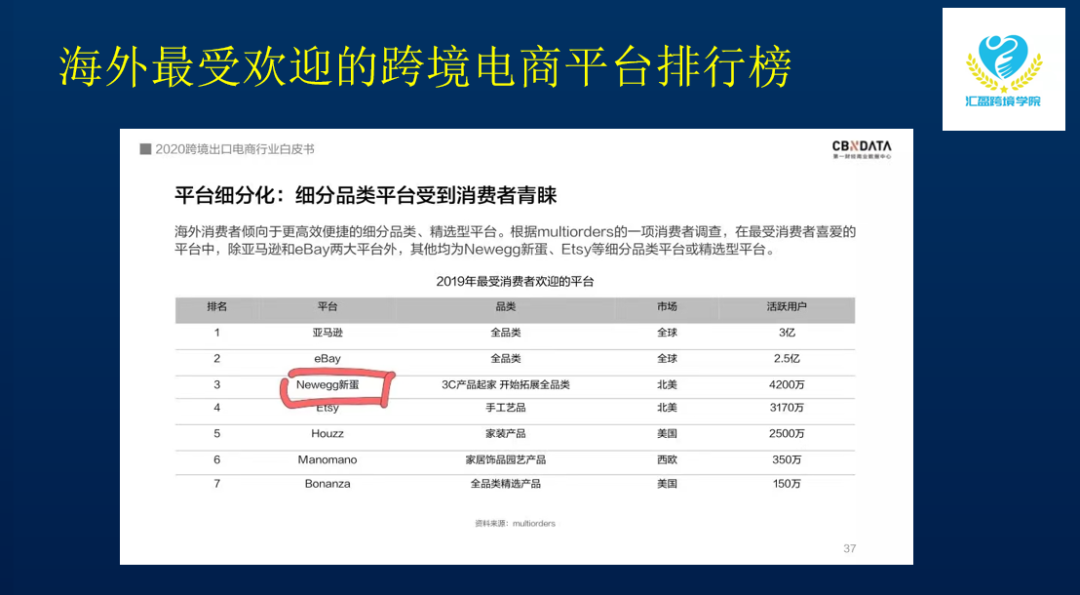
Task: Select the Houzz platform cell
Action: [x=327, y=434]
